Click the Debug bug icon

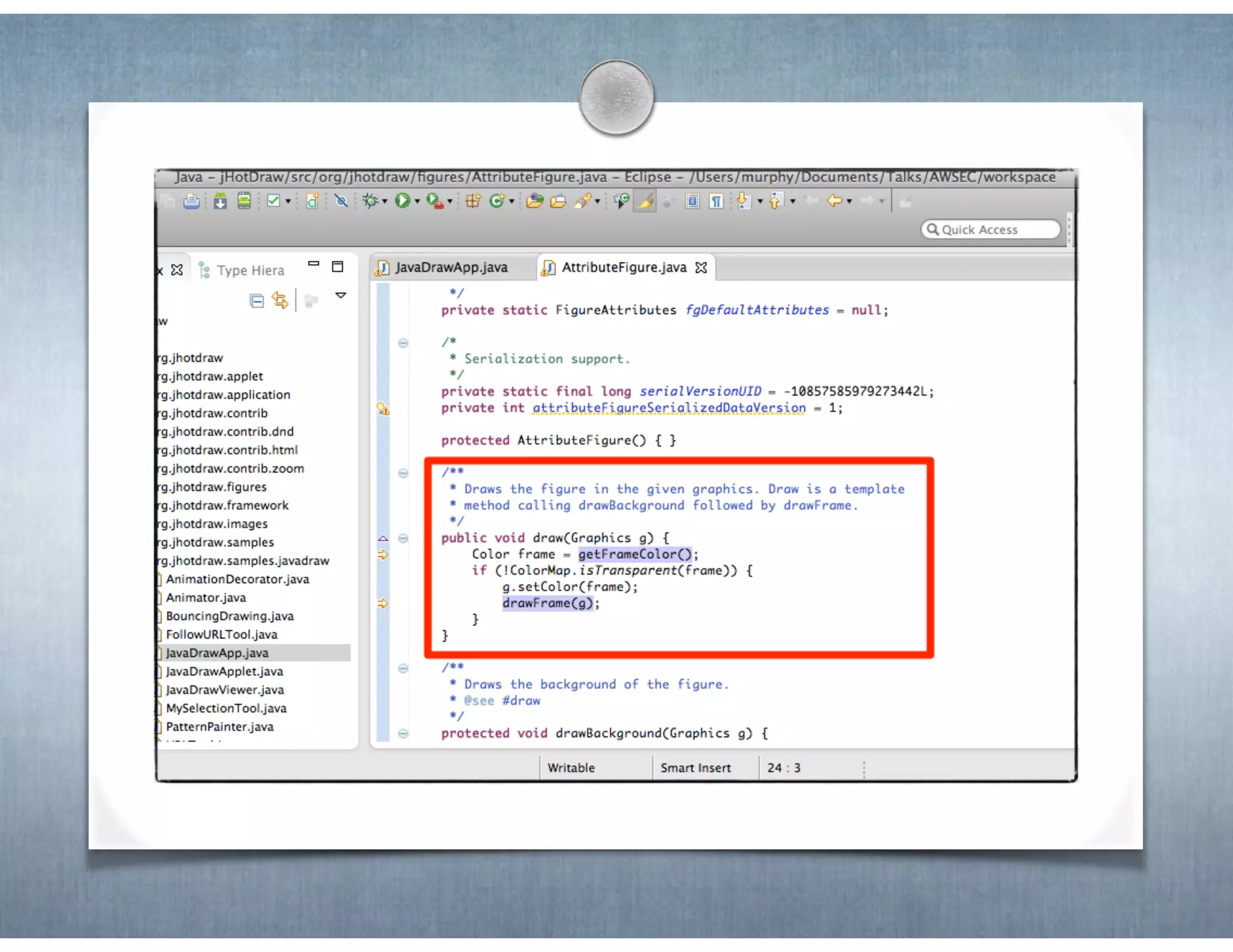(370, 201)
